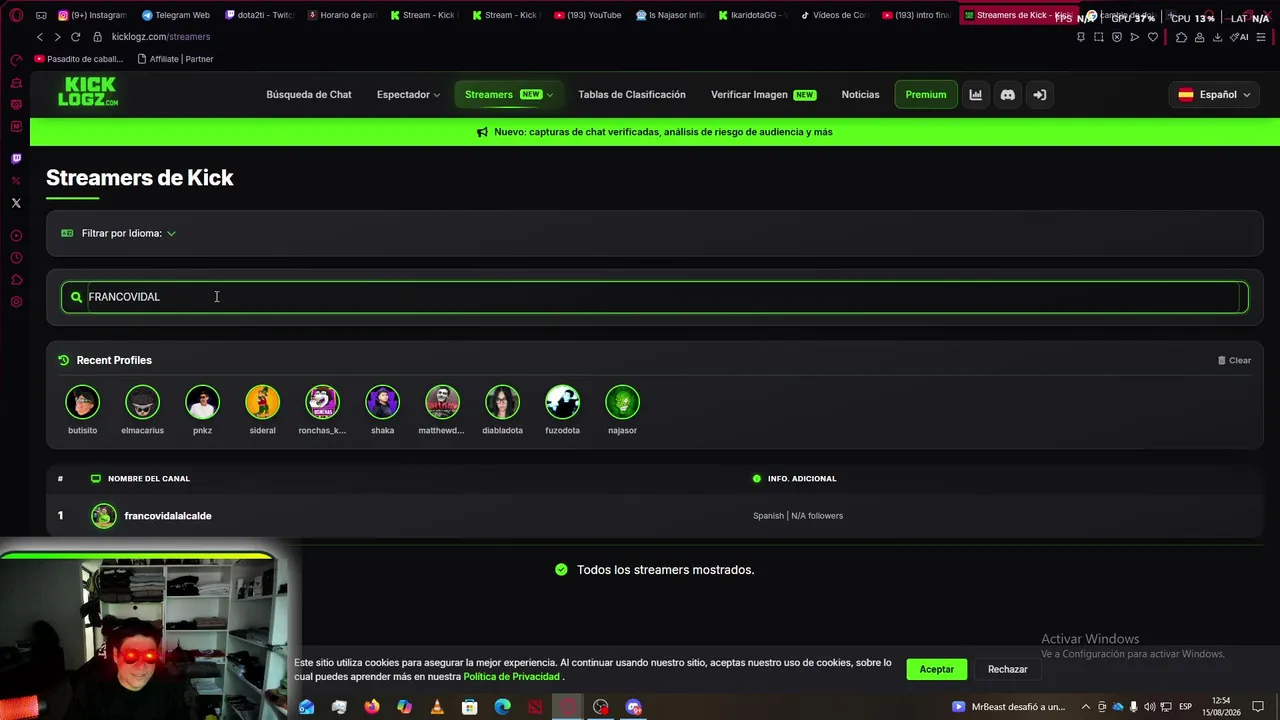Click the Premium button
This screenshot has height=720, width=1280.
click(x=926, y=95)
